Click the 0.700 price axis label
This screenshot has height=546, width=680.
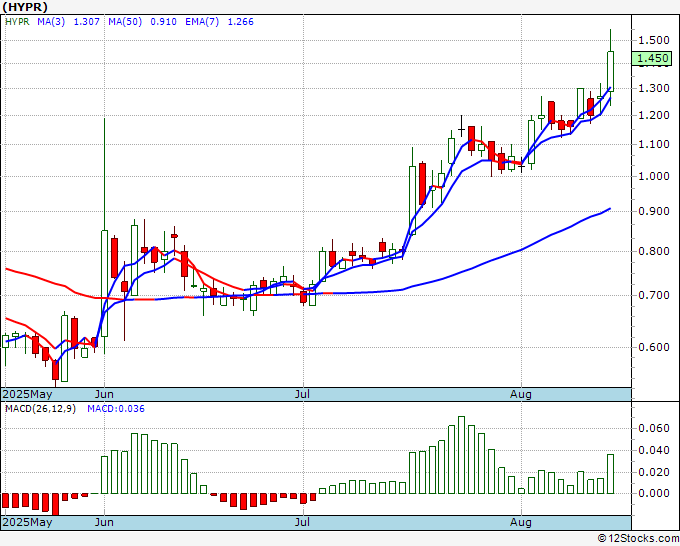pos(654,295)
